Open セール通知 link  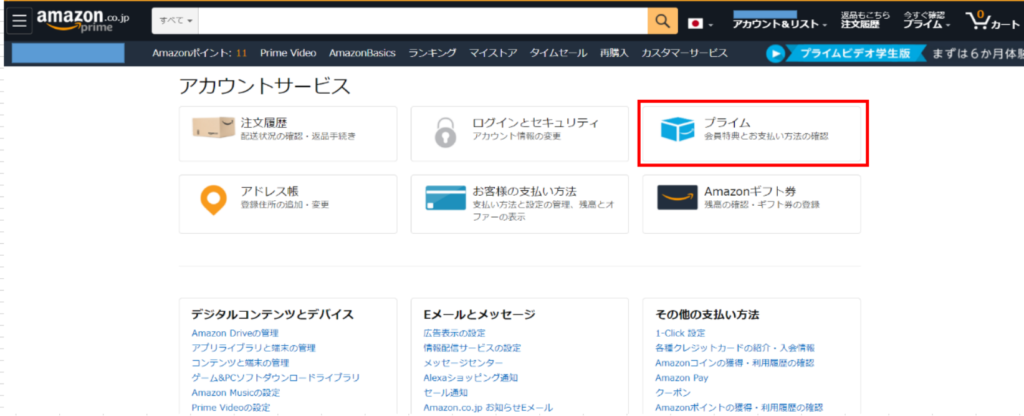[x=445, y=392]
